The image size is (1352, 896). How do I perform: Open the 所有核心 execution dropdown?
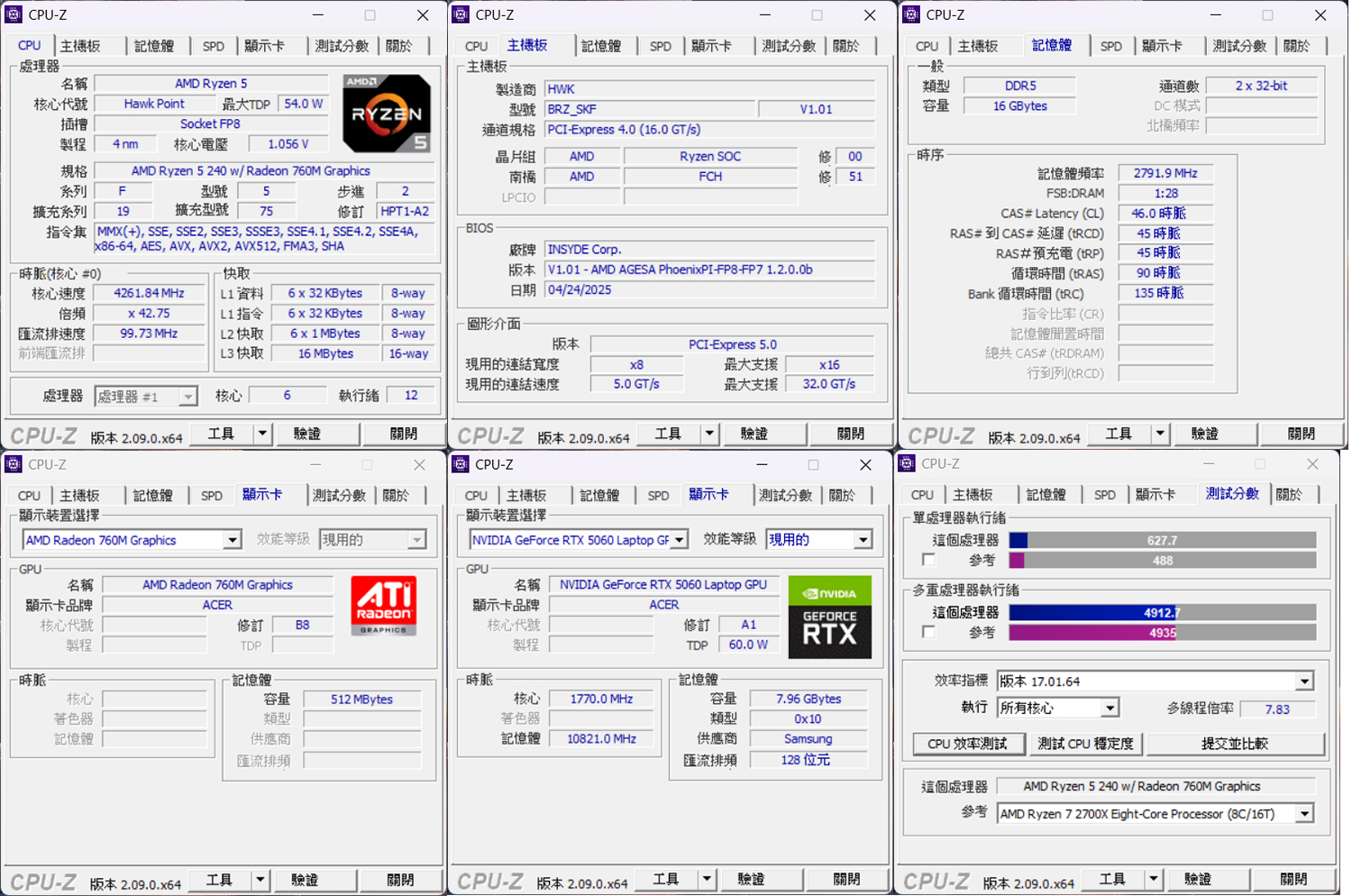(x=1110, y=709)
